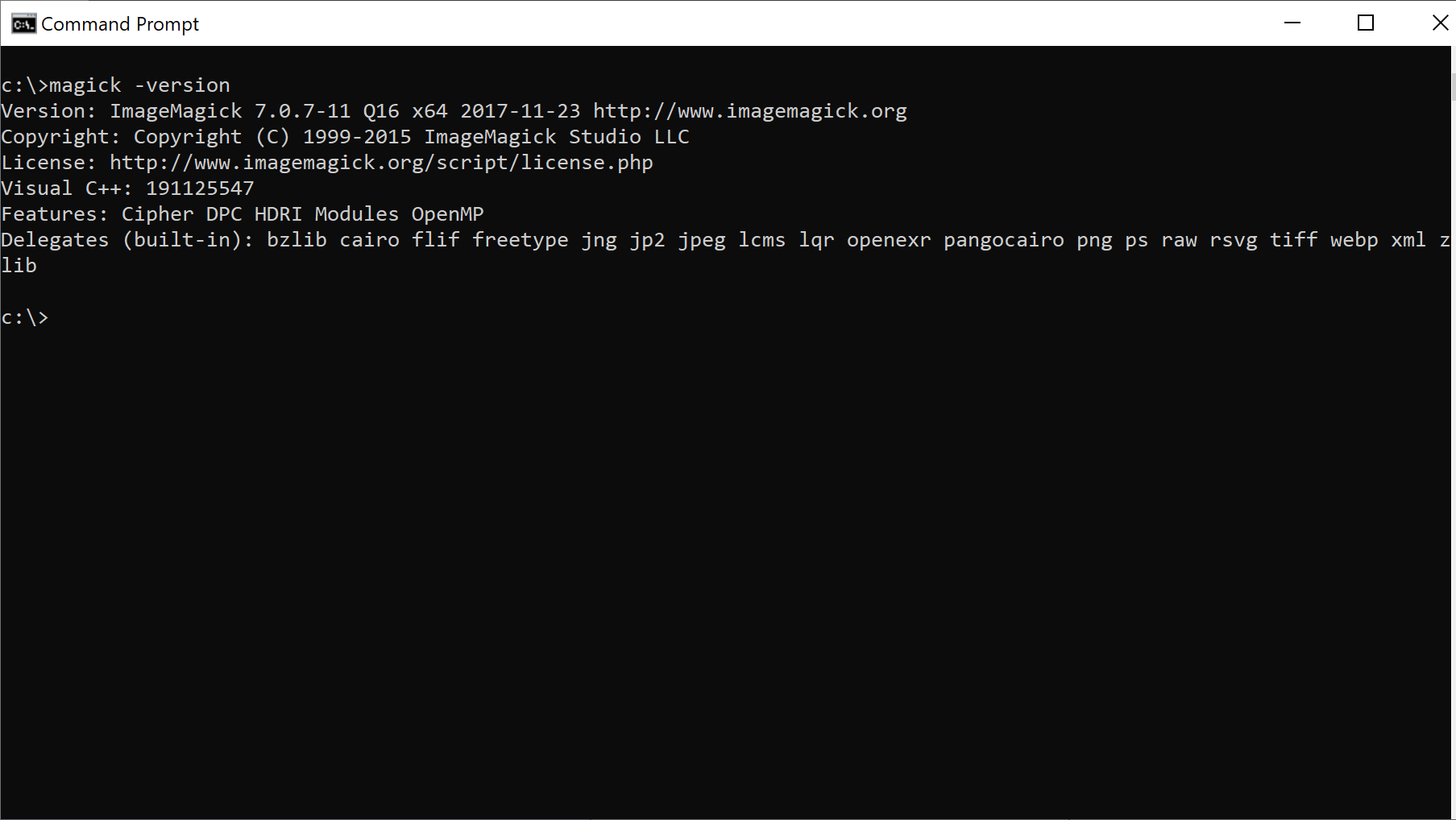Click the Visual C++ number 191125547
Screen dimensions: 1456x820
click(200, 188)
